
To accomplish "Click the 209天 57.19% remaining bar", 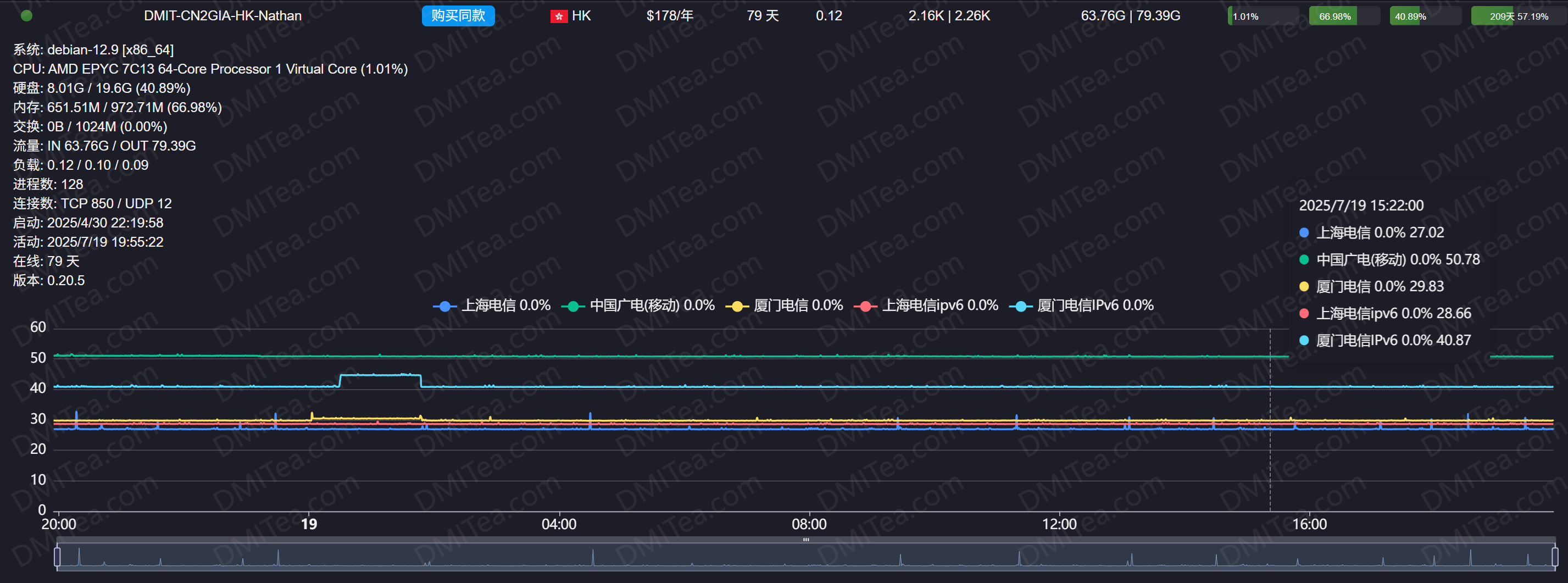I will pyautogui.click(x=1518, y=16).
